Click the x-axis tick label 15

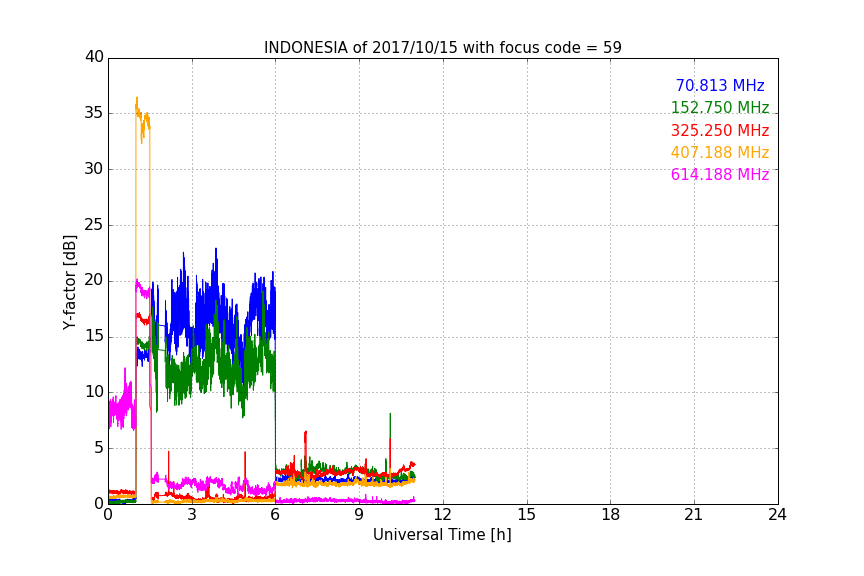tap(526, 515)
